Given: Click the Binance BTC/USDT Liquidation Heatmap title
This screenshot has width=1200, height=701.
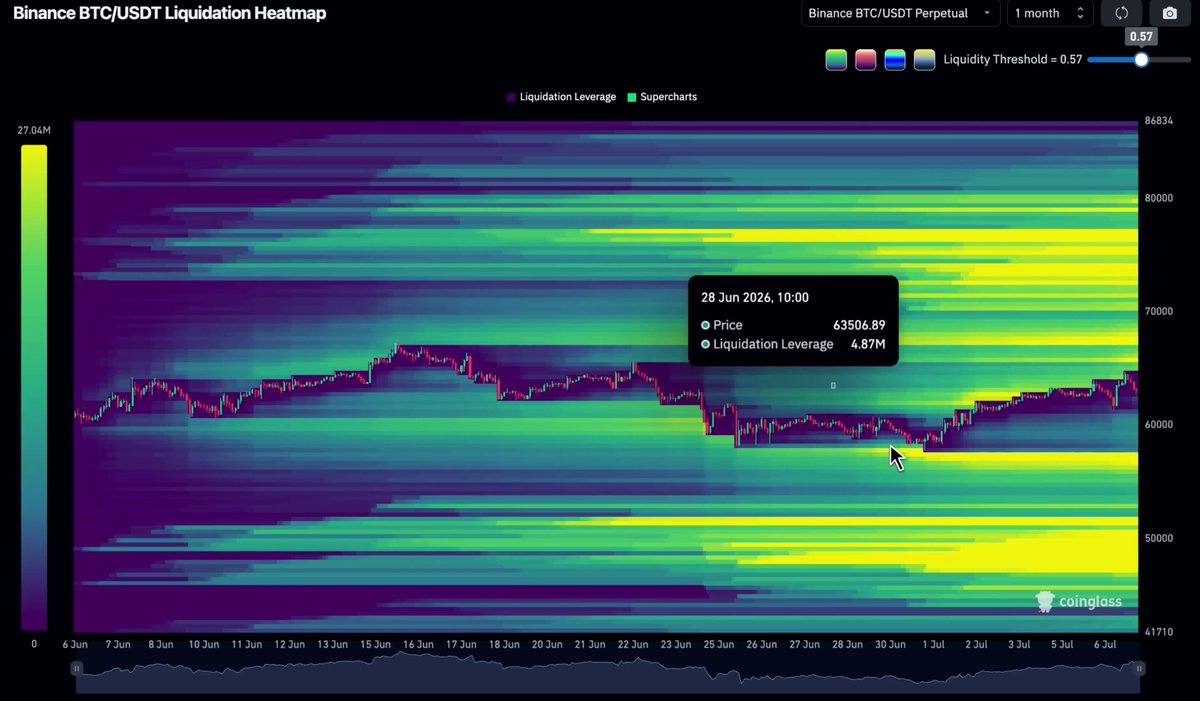Looking at the screenshot, I should 169,14.
